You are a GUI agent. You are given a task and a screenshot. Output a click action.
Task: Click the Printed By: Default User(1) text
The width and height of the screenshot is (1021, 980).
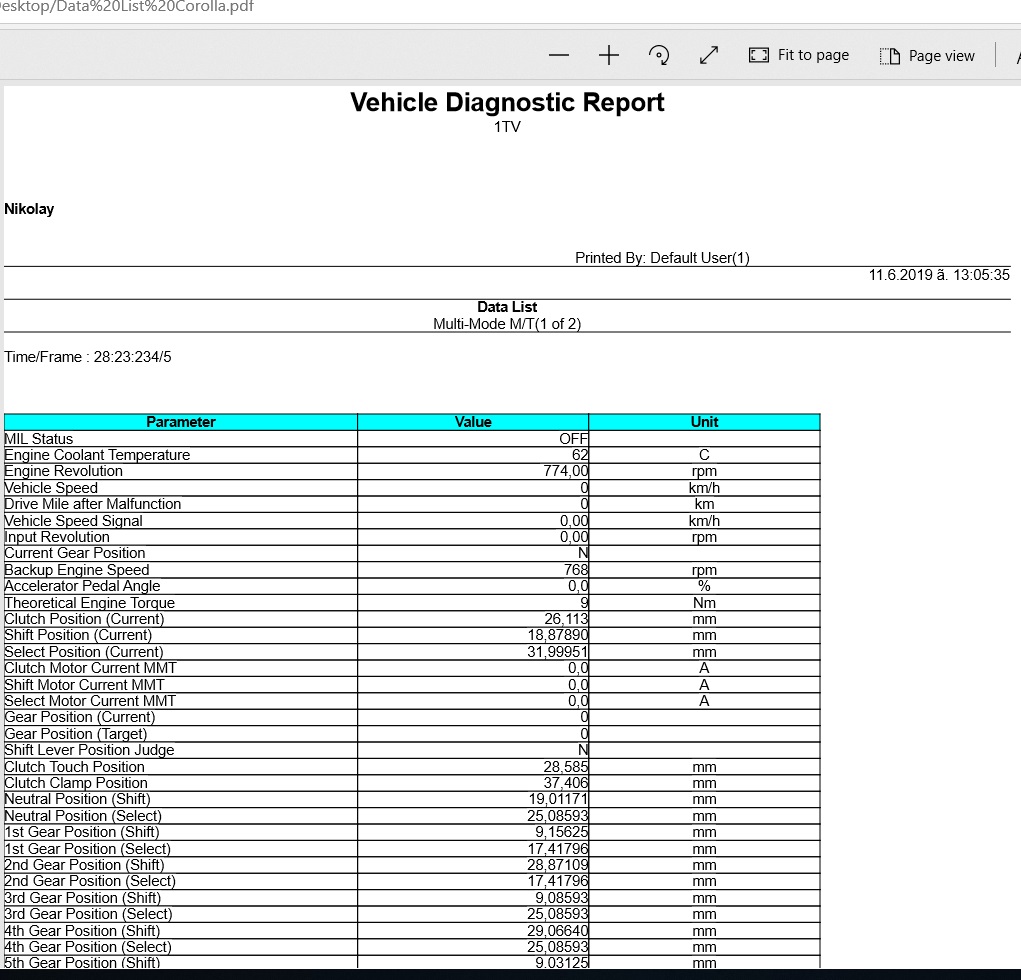[x=662, y=258]
